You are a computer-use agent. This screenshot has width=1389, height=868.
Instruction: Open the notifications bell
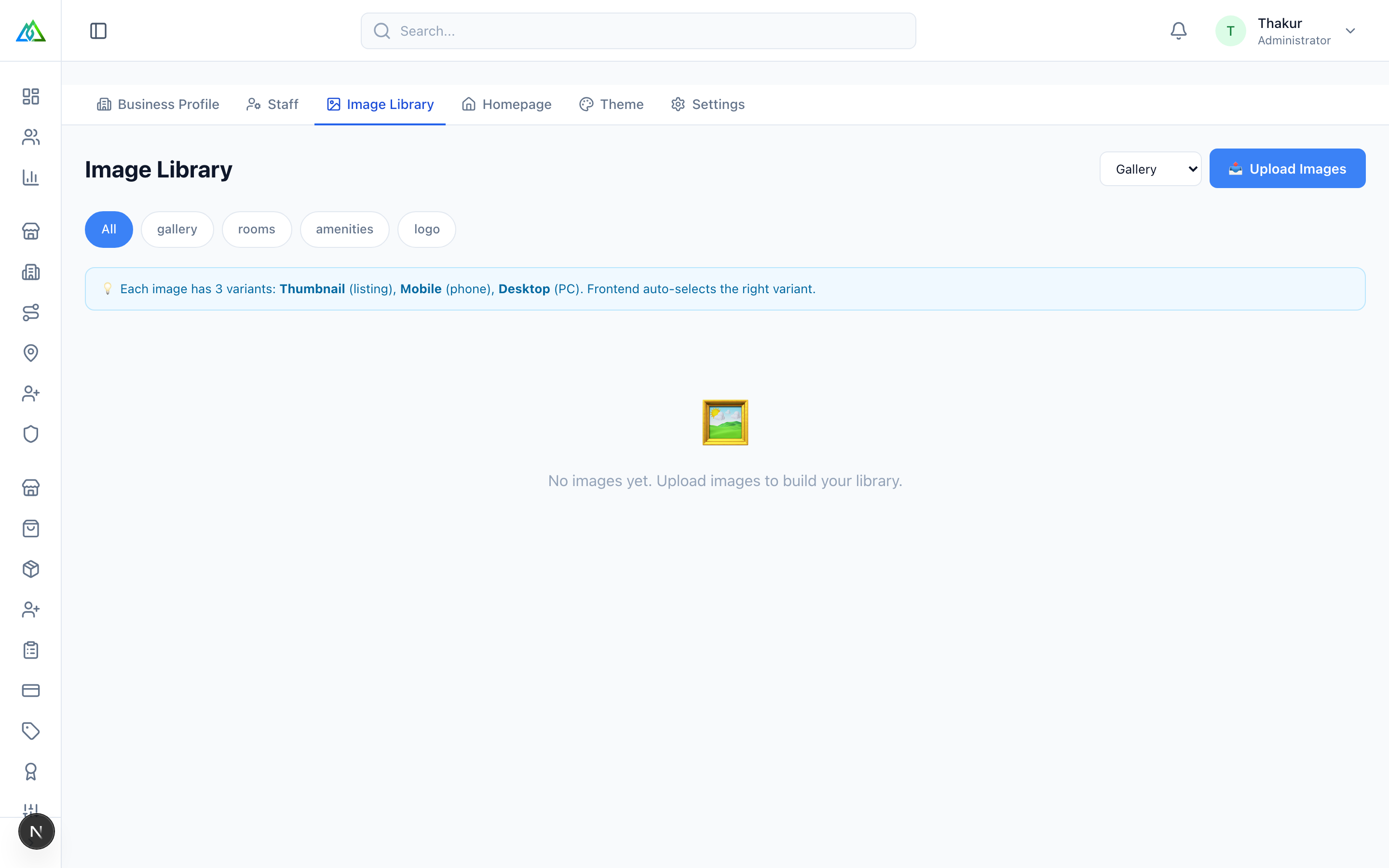point(1178,31)
